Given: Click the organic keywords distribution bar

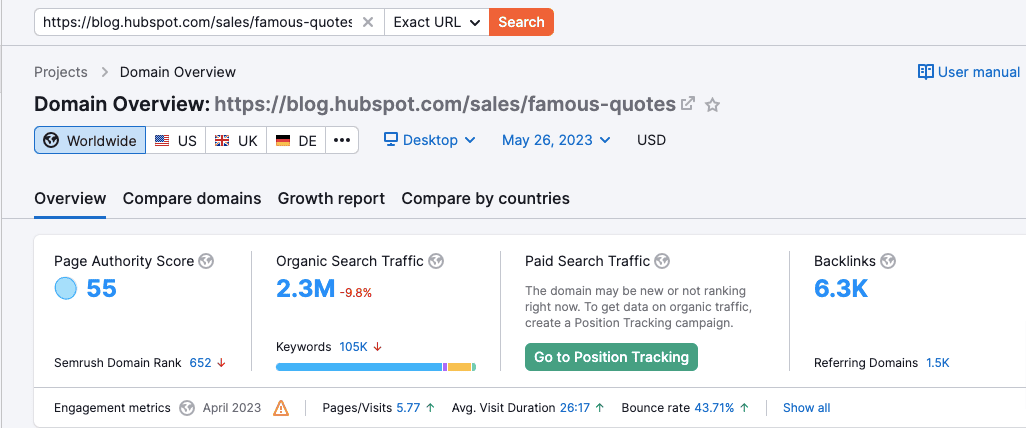Looking at the screenshot, I should point(375,367).
